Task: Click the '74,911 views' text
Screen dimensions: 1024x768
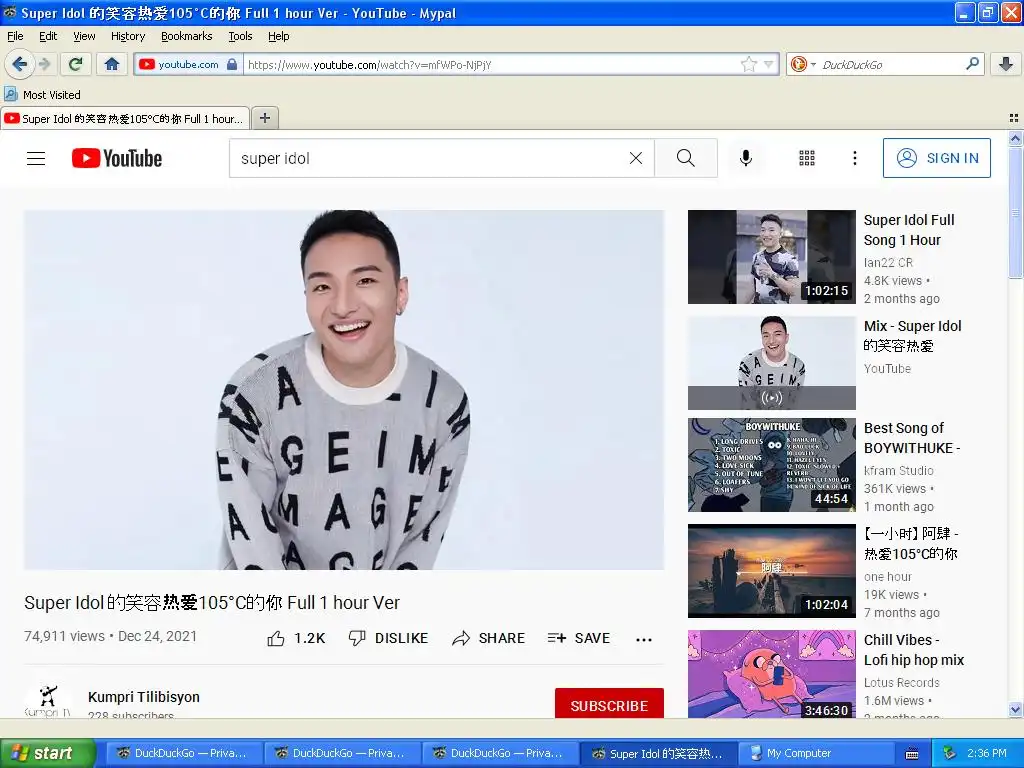Action: pos(64,636)
